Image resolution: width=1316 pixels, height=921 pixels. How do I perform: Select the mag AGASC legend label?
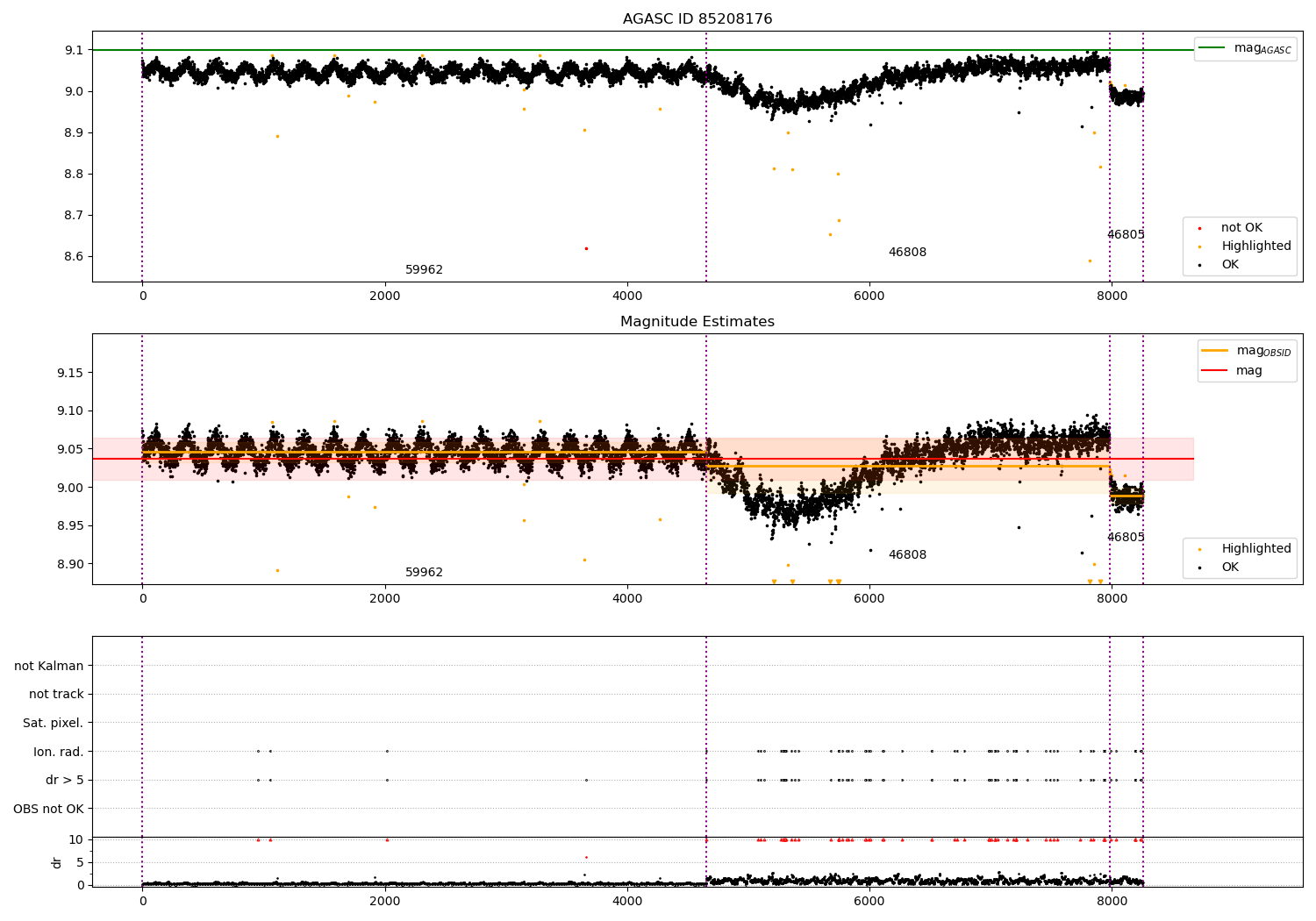pos(1262,48)
